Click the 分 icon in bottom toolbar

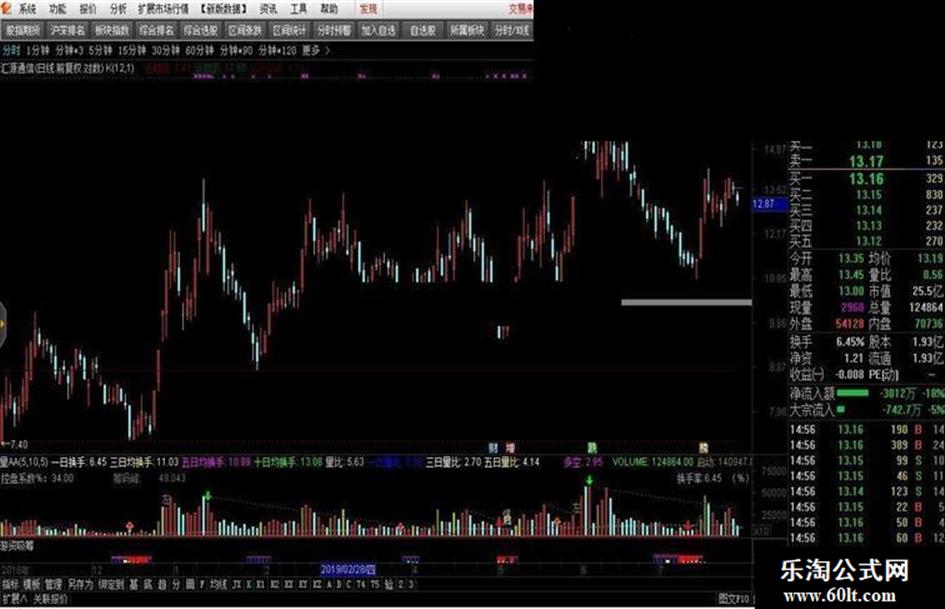tap(176, 584)
